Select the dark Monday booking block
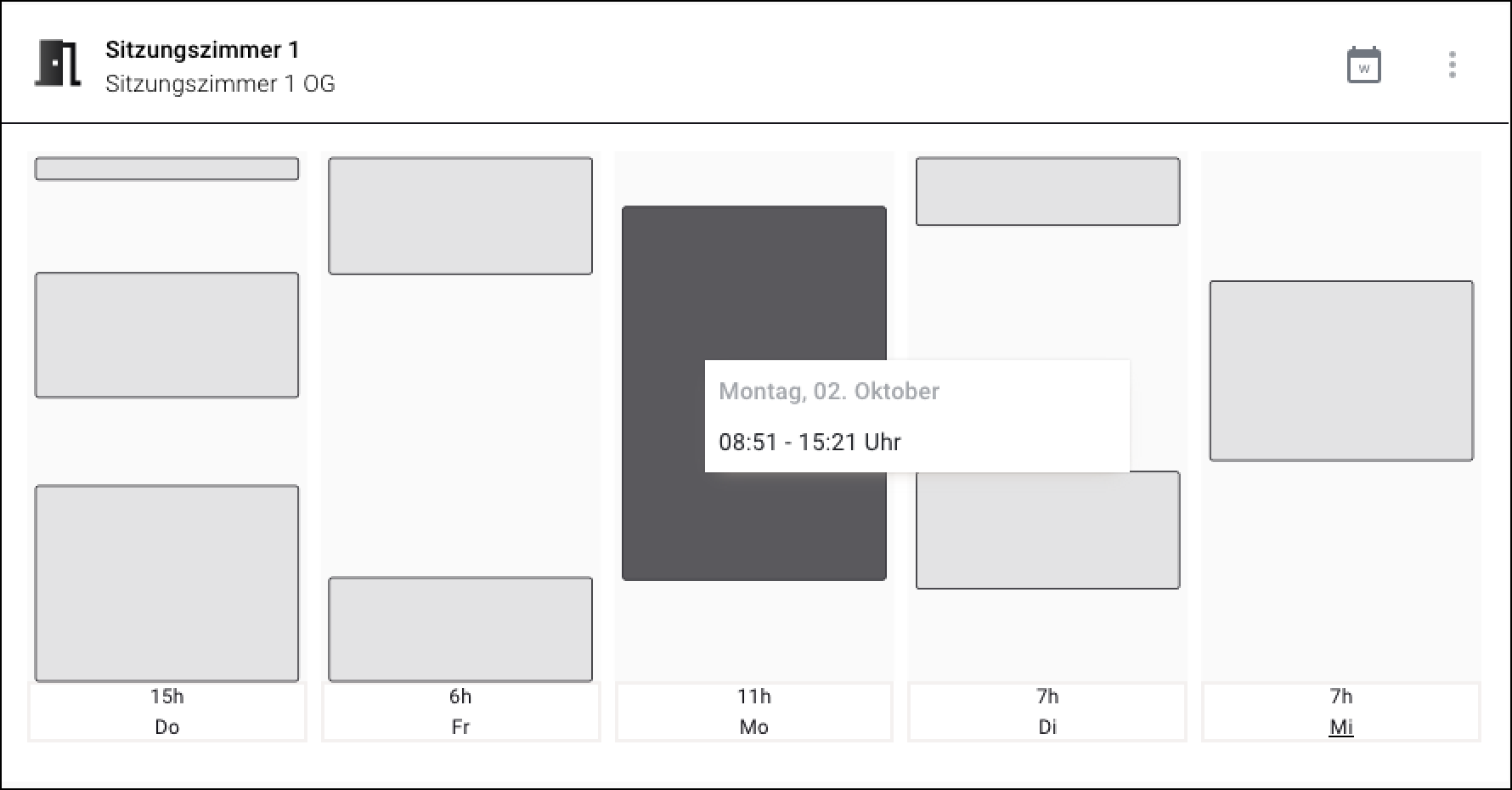1512x790 pixels. tap(663, 340)
